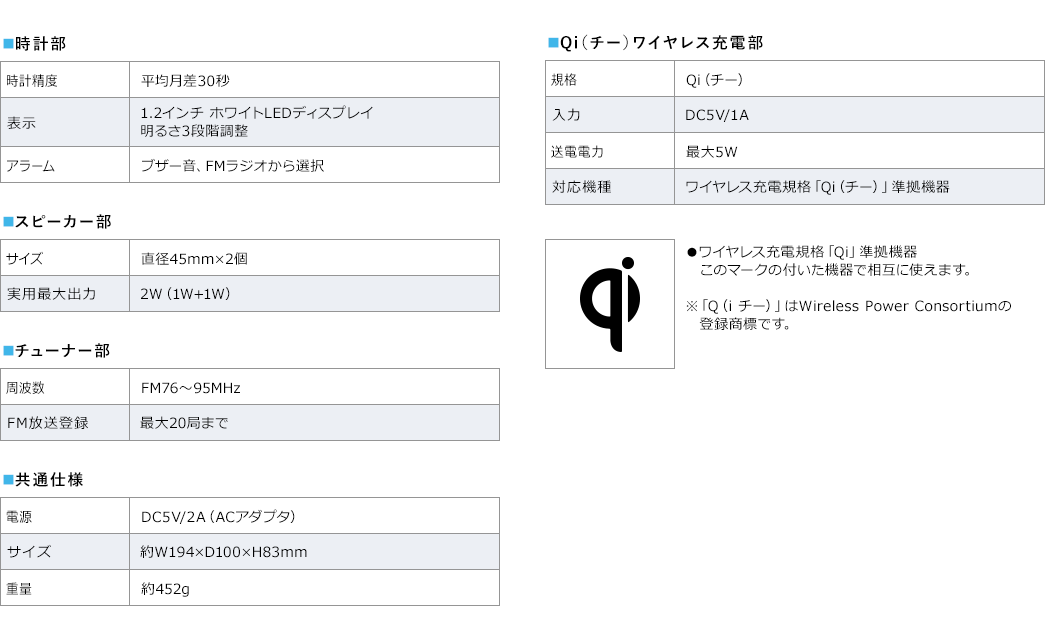The height and width of the screenshot is (620, 1045).
Task: Select the 平均月差30秒 value cell
Action: pyautogui.click(x=315, y=80)
